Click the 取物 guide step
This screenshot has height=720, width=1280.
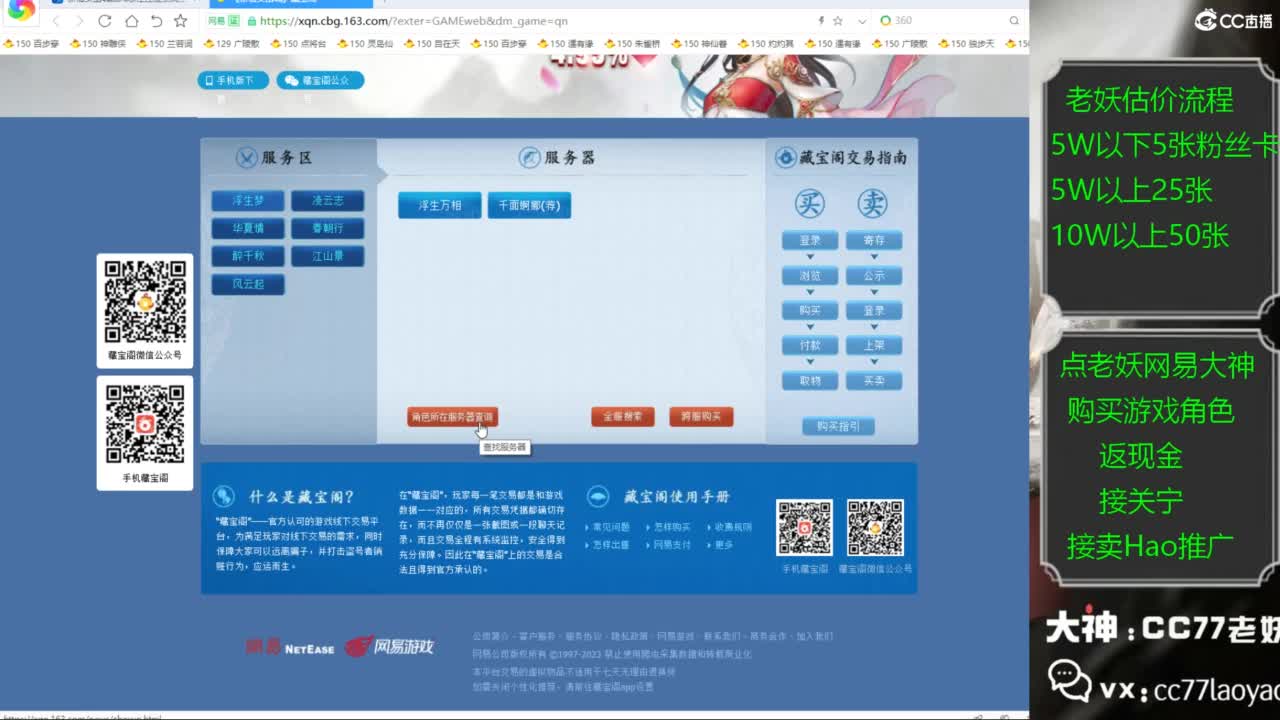coord(810,381)
